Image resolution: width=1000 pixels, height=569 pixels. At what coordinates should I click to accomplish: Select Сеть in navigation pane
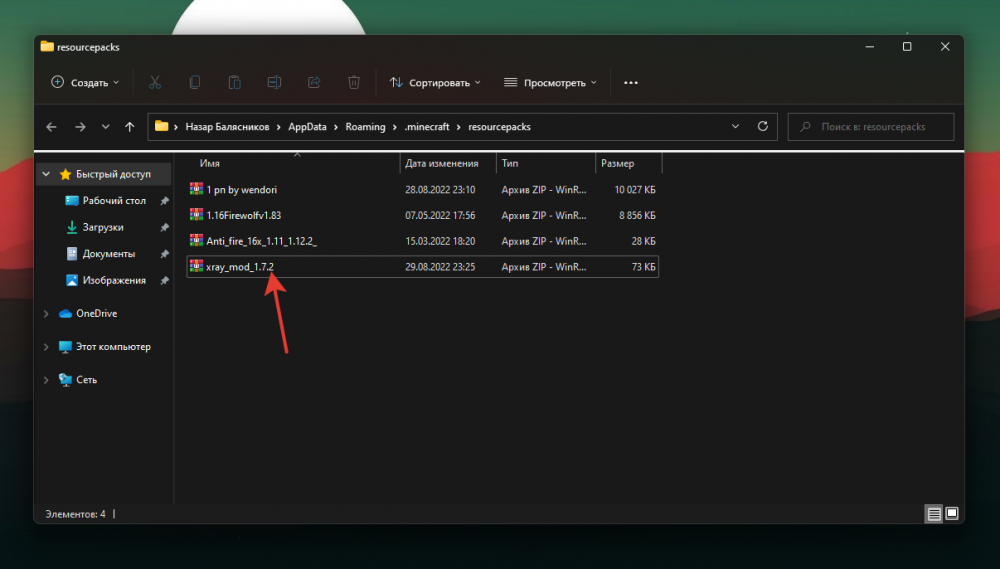click(86, 380)
